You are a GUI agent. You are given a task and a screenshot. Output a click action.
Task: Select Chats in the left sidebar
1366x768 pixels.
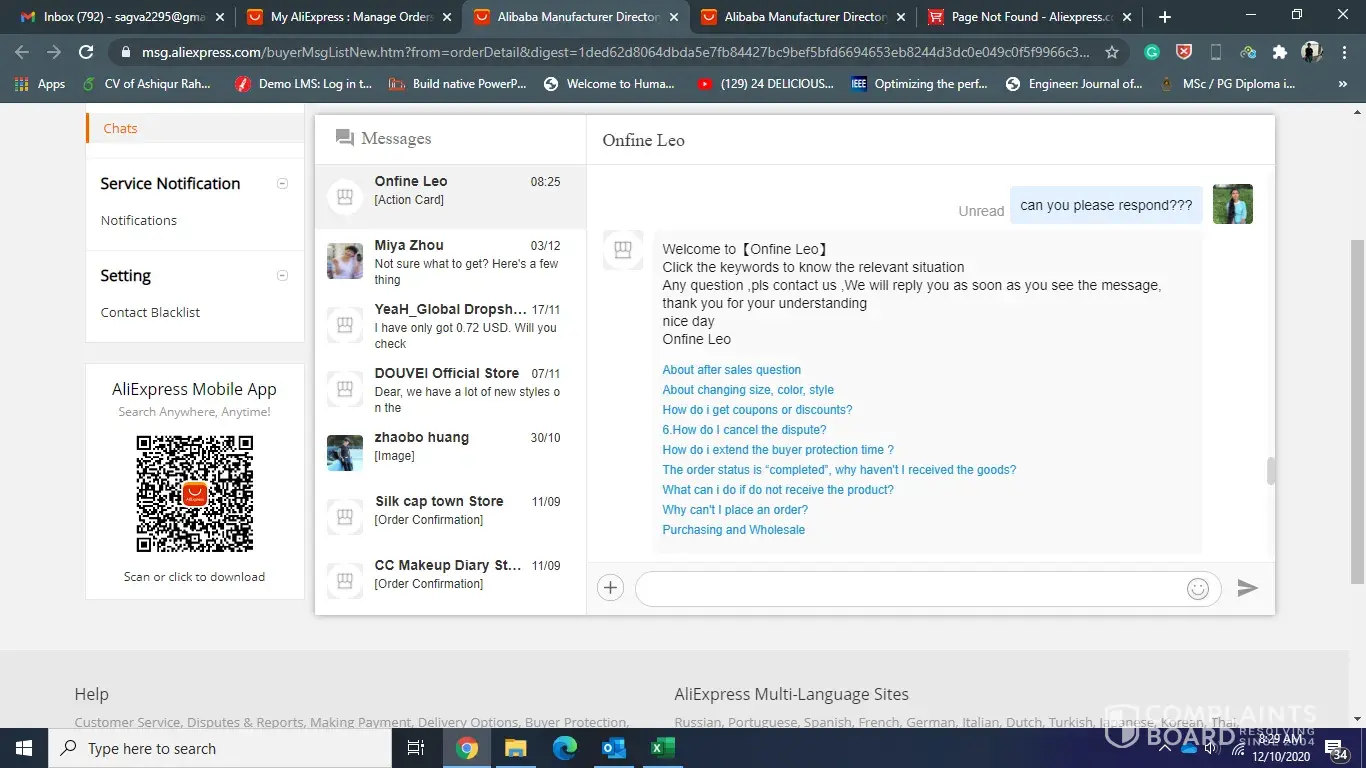121,128
